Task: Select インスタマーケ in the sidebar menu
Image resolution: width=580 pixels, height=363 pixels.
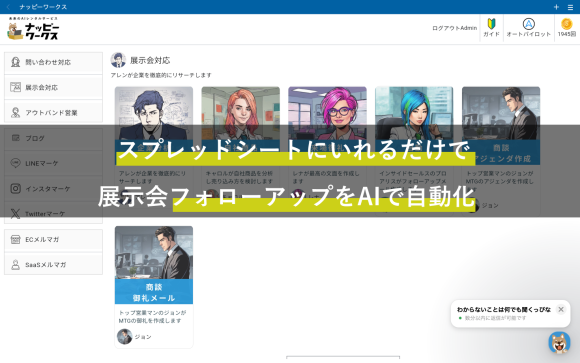Action: (x=53, y=188)
